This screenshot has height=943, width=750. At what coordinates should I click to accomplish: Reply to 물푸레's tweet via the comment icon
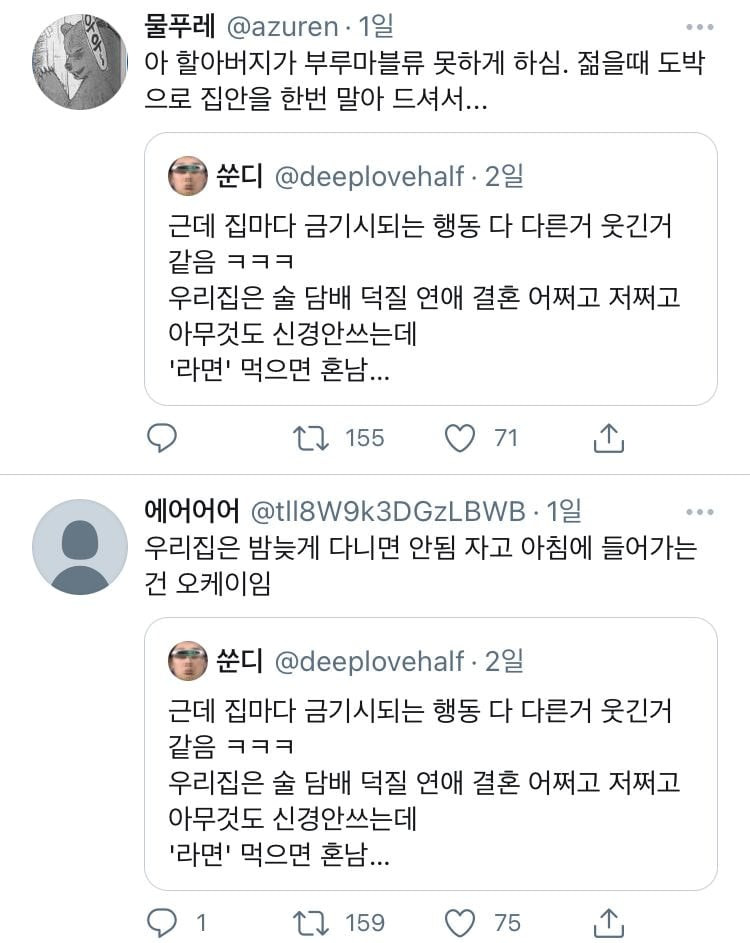pyautogui.click(x=161, y=437)
